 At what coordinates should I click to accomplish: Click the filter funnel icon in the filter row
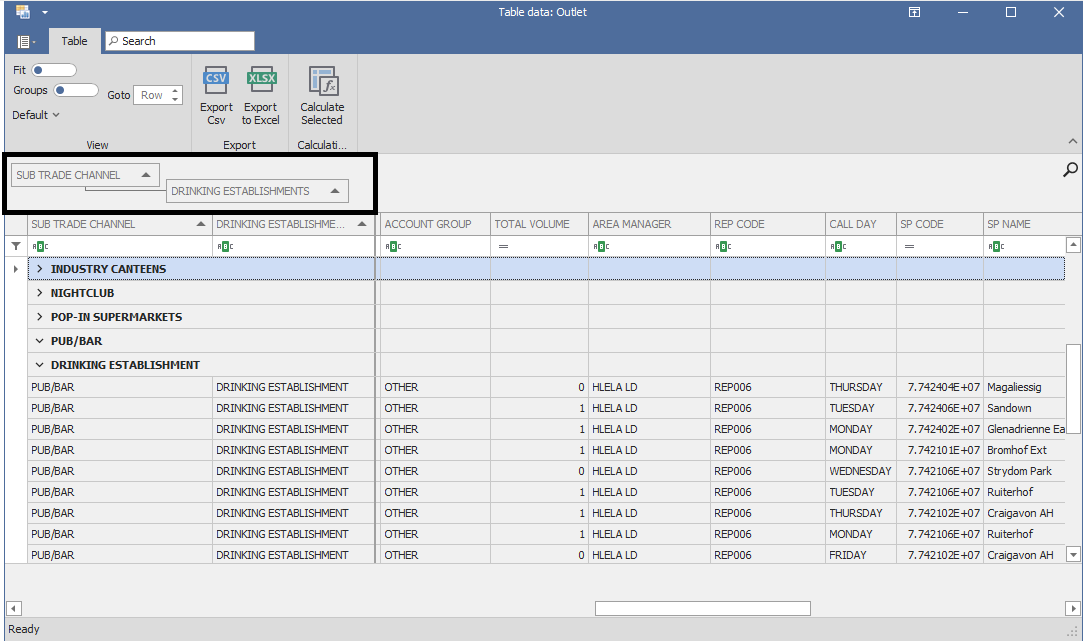(16, 246)
